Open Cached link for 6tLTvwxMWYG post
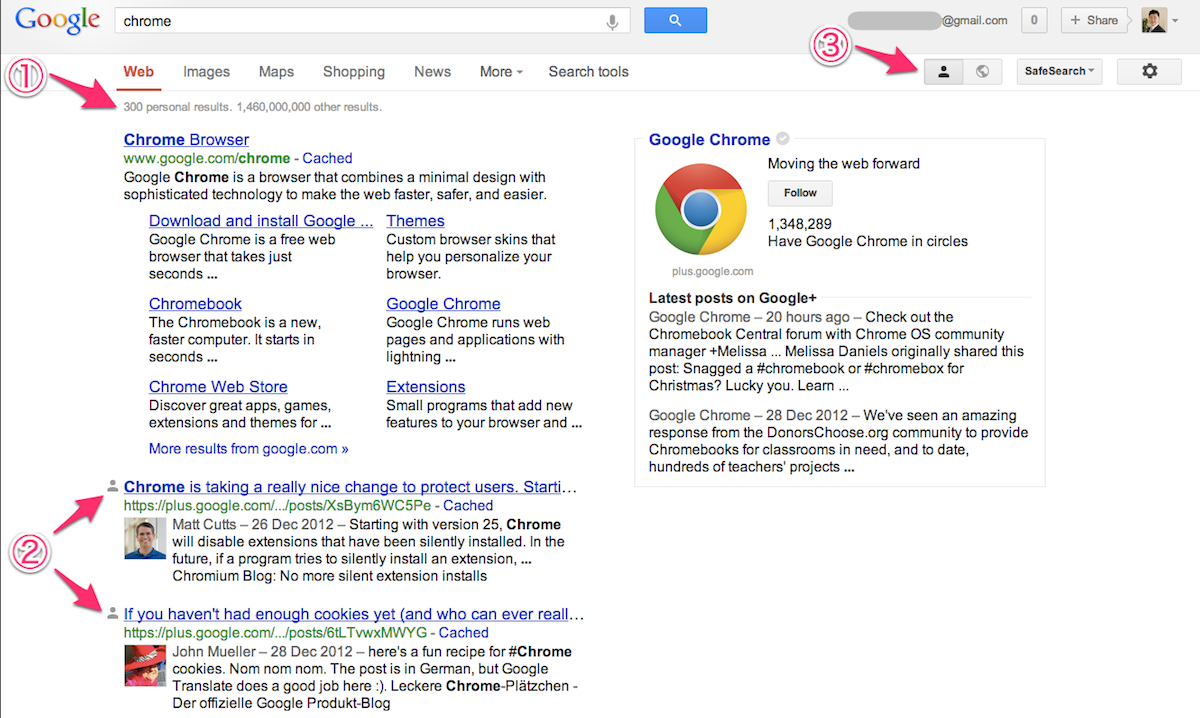Screen dimensions: 1200x718 [x=464, y=633]
